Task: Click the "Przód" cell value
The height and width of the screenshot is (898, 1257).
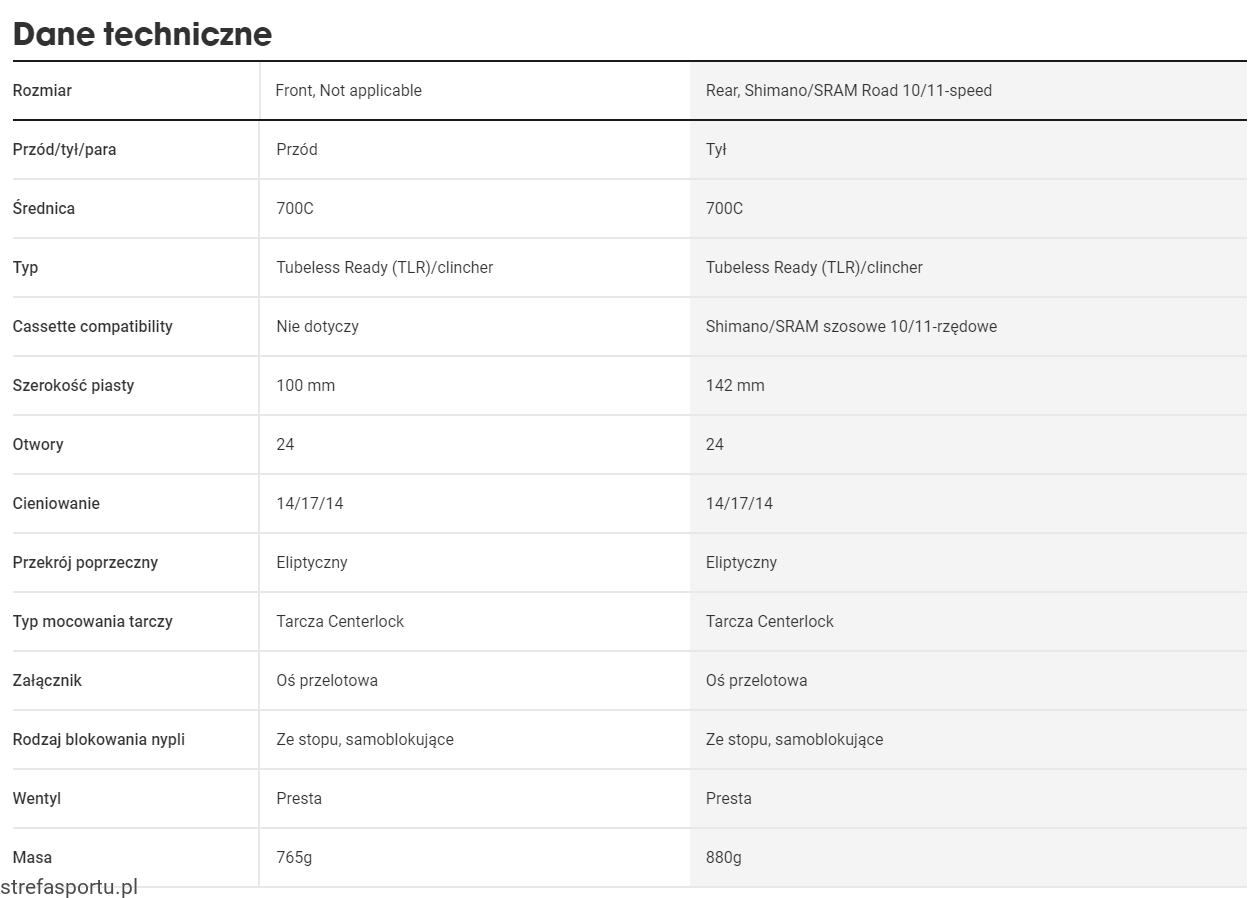Action: (297, 150)
